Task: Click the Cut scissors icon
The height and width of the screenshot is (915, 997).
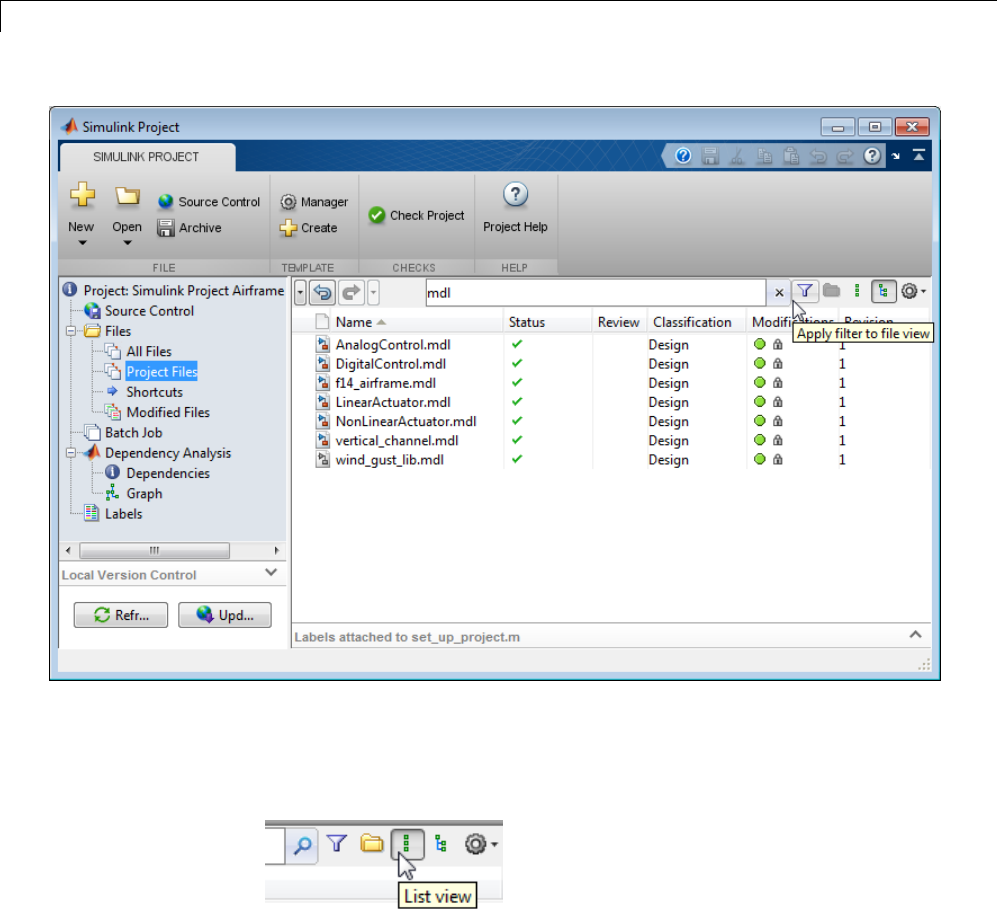Action: pyautogui.click(x=737, y=156)
